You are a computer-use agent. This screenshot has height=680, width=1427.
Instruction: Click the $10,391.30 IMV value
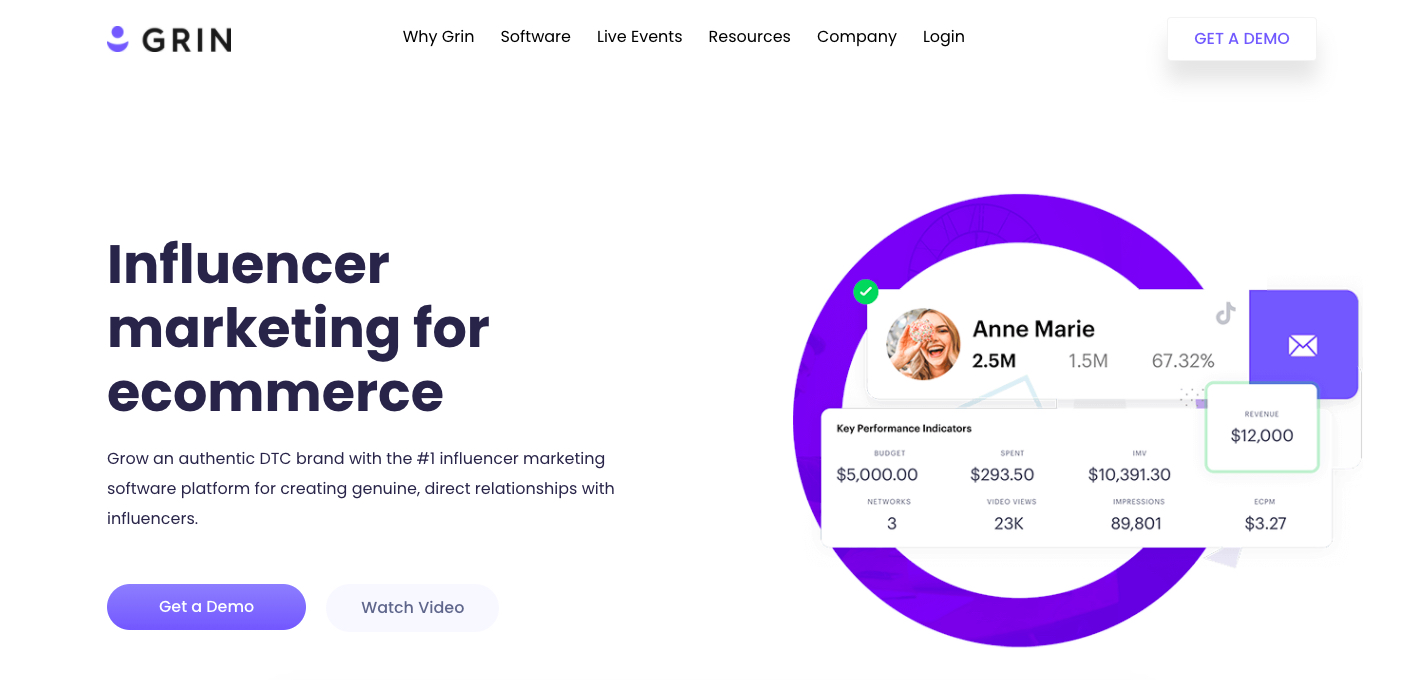(1129, 474)
